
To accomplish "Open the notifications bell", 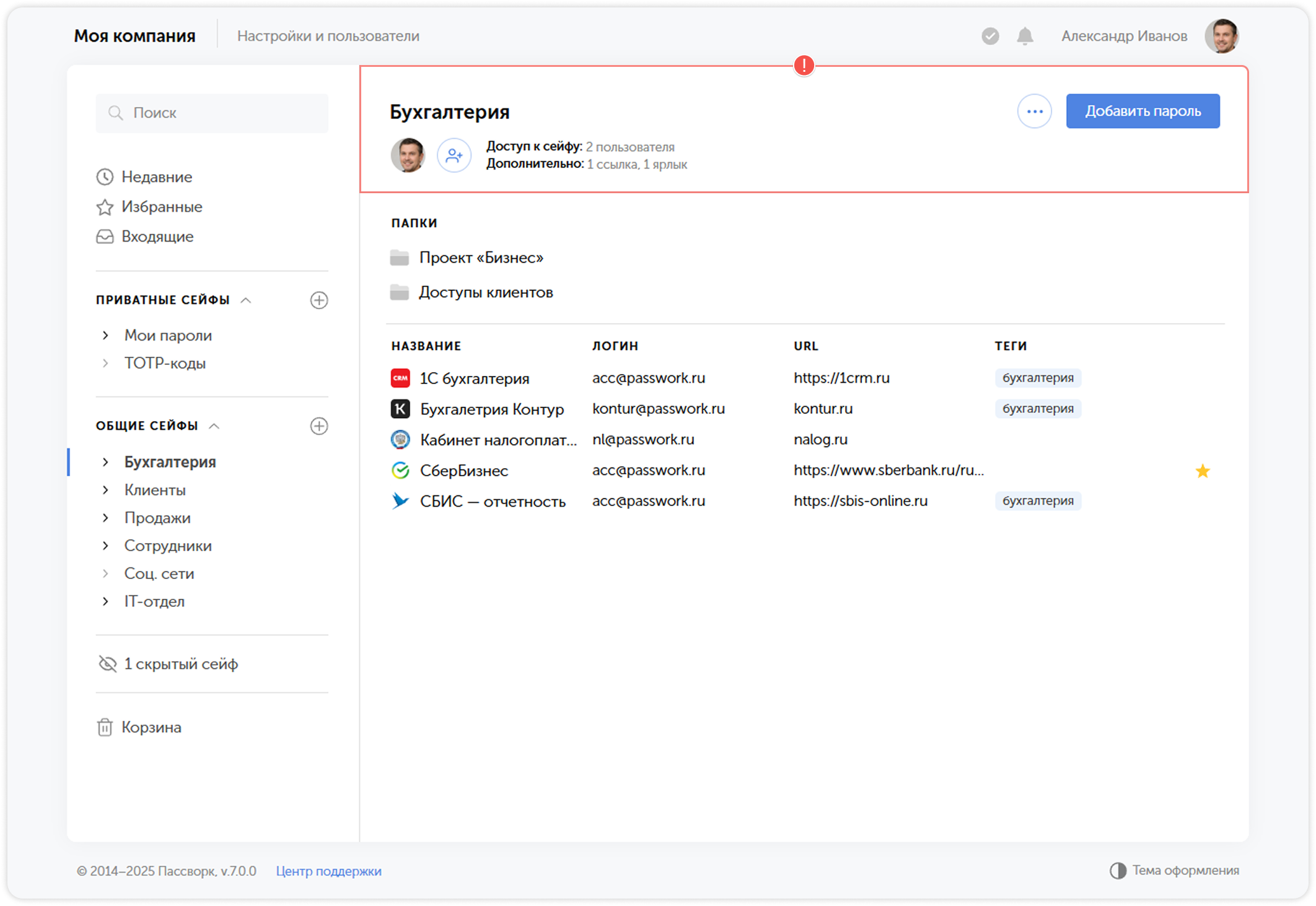I will click(x=1025, y=37).
